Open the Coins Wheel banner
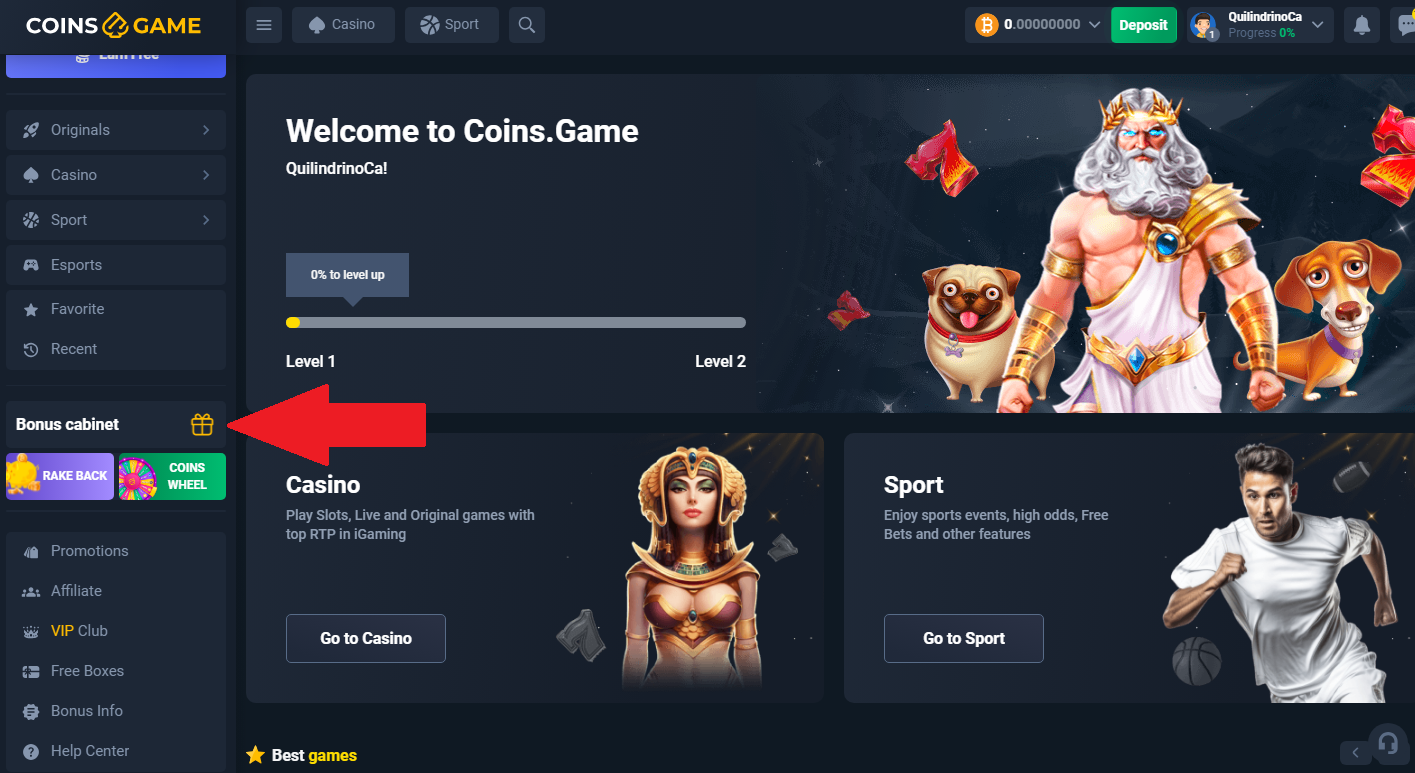Image resolution: width=1415 pixels, height=773 pixels. [172, 476]
